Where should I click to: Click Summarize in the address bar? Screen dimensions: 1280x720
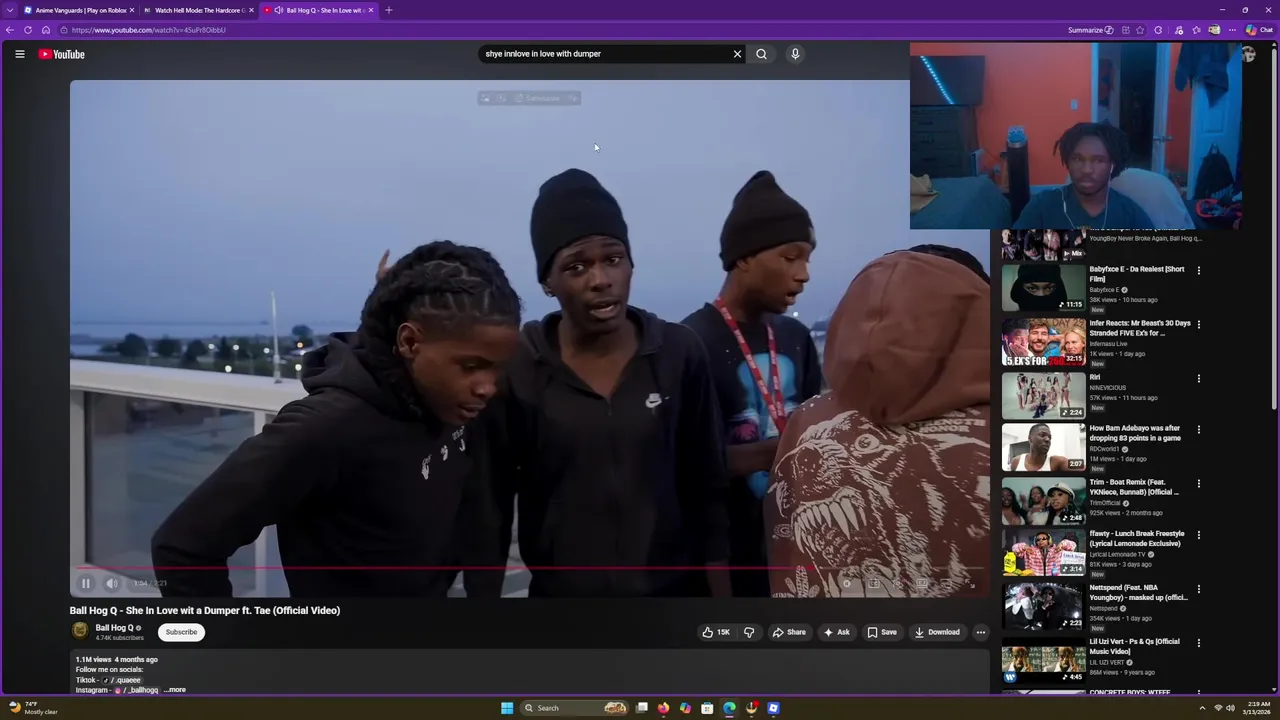(1090, 30)
